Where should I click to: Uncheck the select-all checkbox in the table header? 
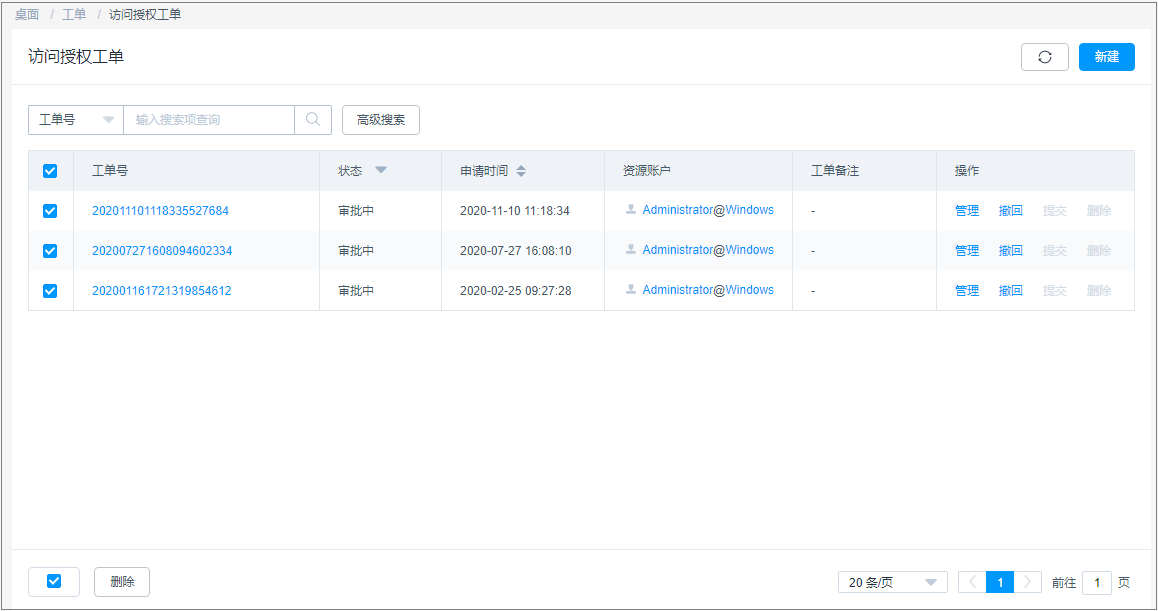click(50, 171)
